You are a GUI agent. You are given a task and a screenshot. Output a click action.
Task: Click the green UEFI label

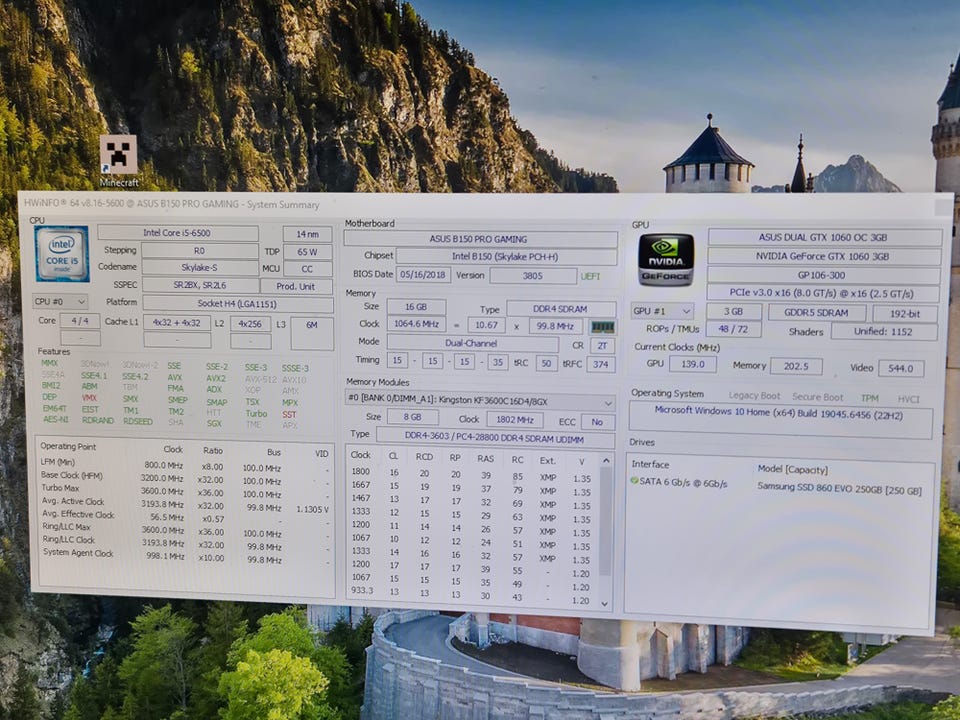tap(590, 276)
